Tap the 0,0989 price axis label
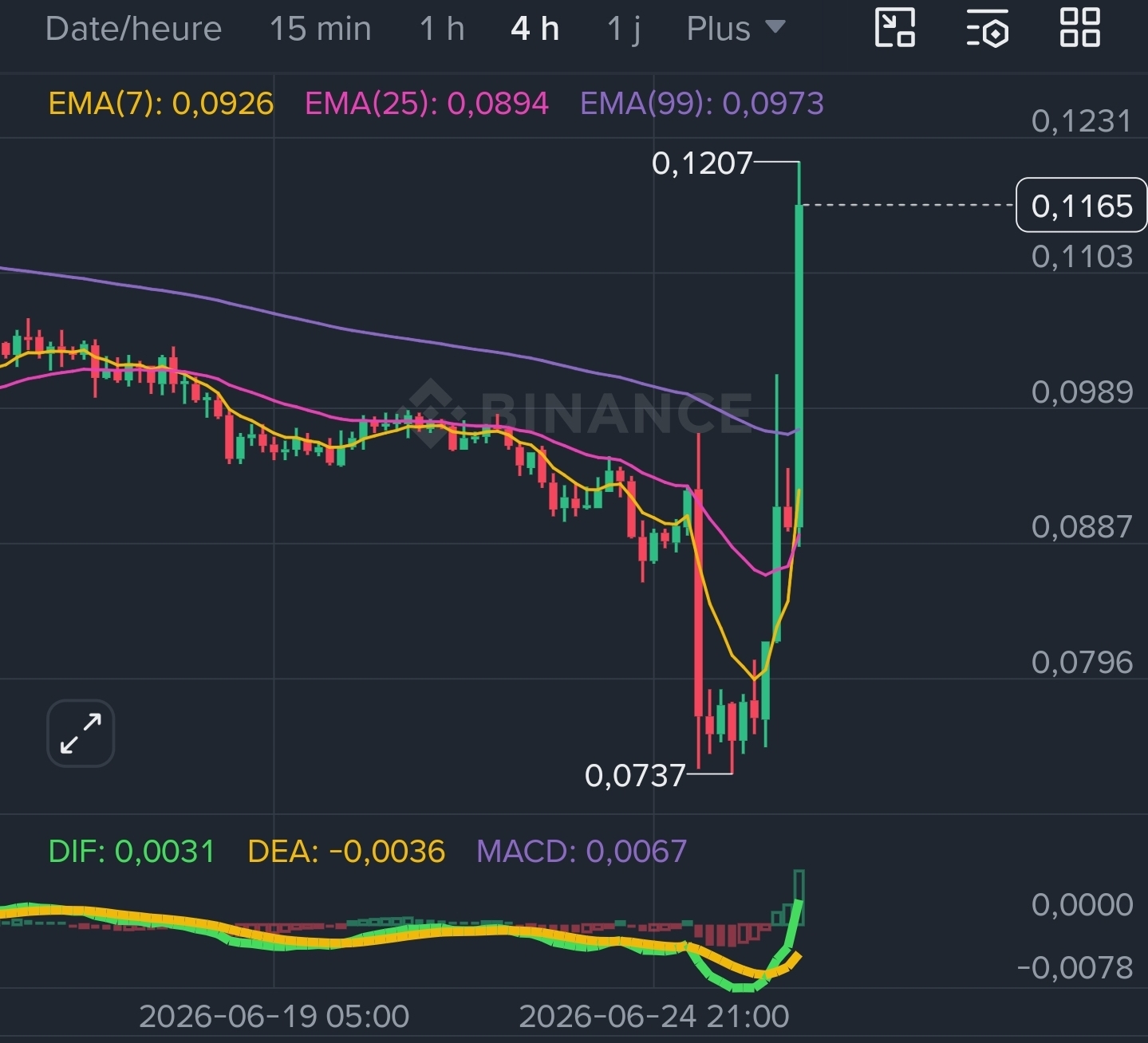The image size is (1148, 1043). coord(1082,392)
